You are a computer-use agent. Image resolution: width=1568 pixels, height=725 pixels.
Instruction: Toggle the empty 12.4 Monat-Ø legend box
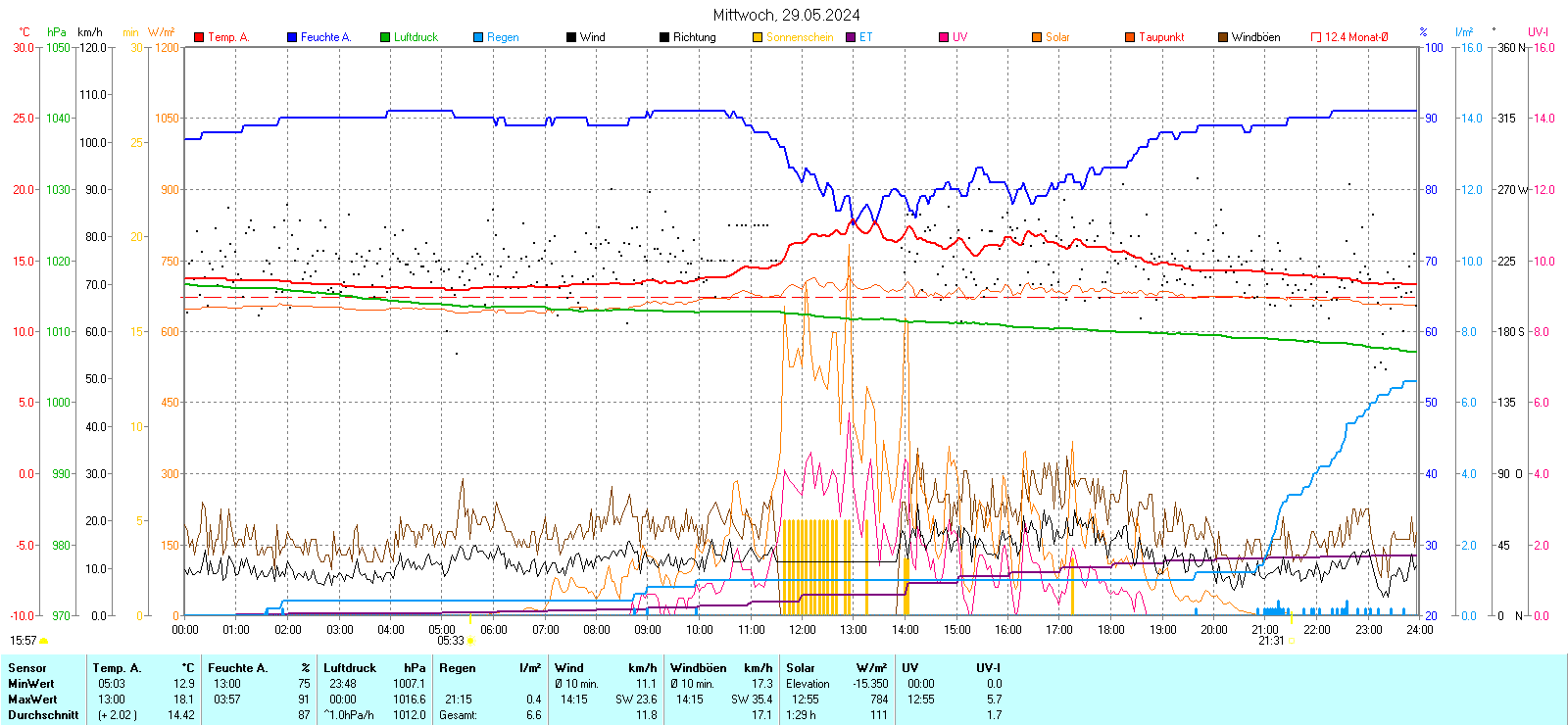[1316, 37]
